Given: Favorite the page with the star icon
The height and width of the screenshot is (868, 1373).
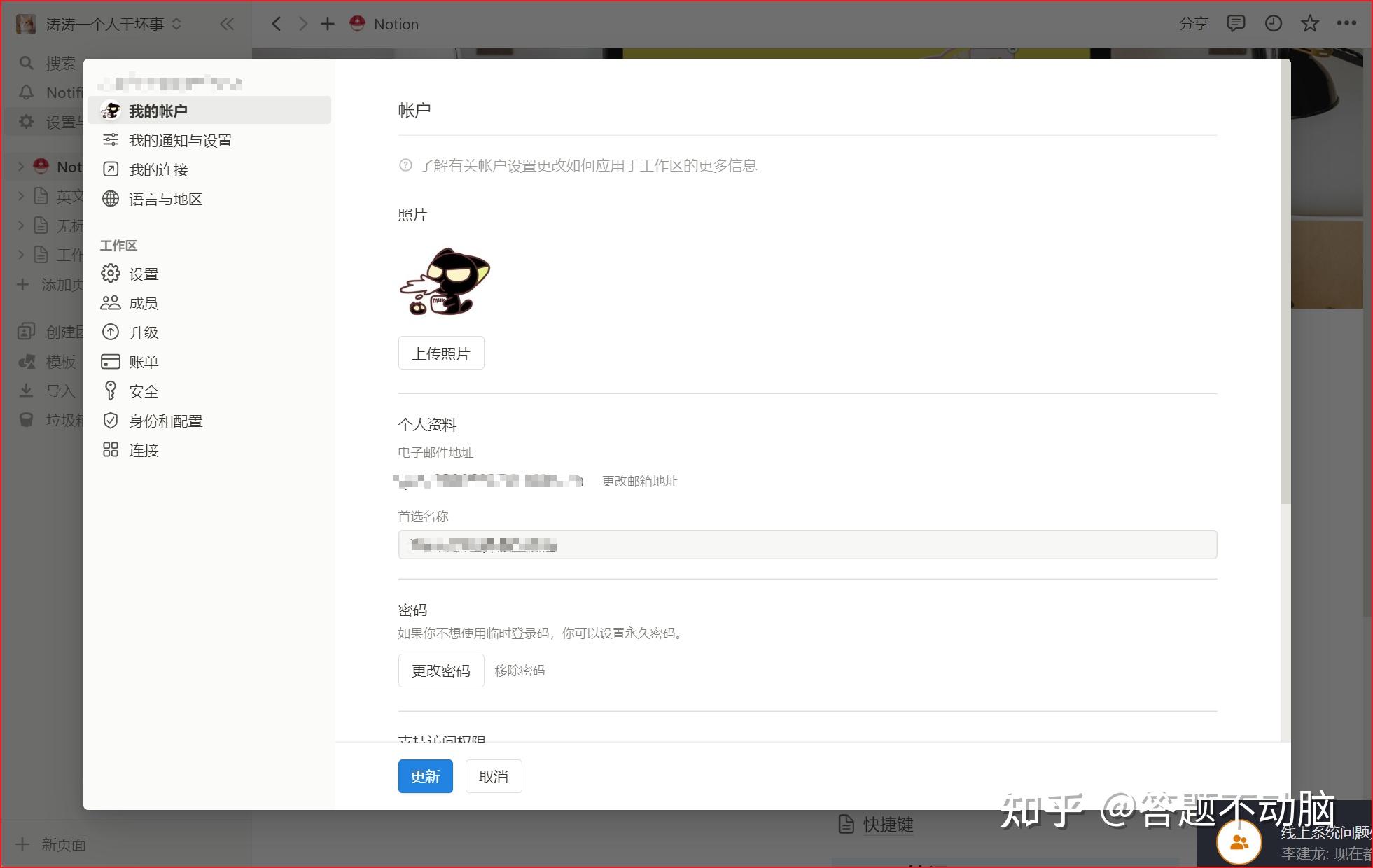Looking at the screenshot, I should point(1309,23).
